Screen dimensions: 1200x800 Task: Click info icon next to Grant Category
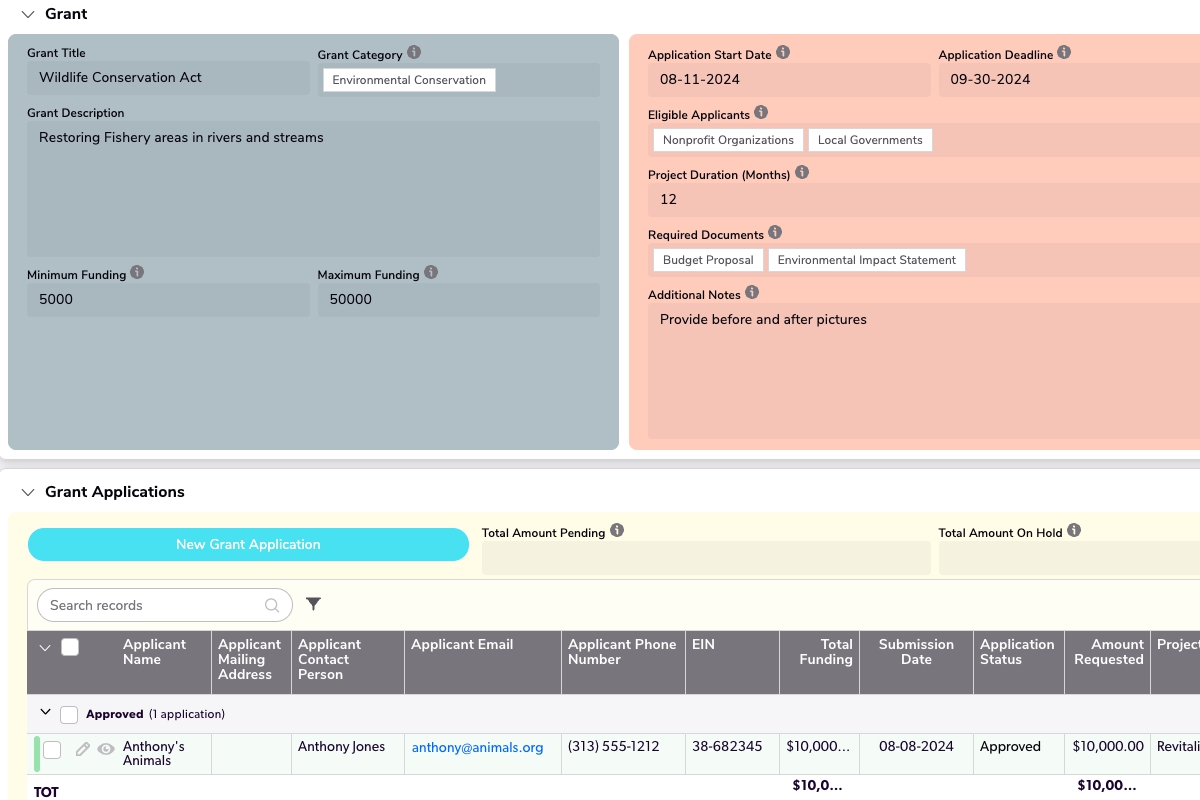click(414, 53)
